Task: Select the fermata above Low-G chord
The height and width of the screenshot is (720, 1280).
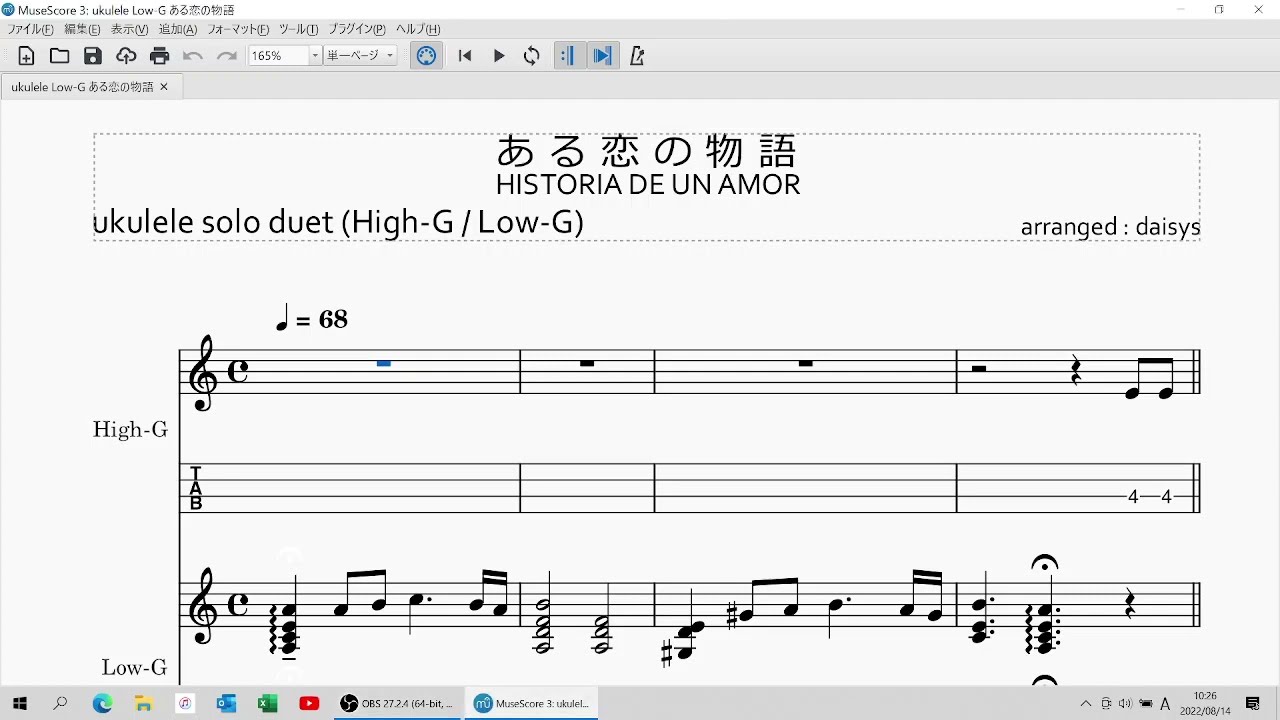Action: (x=1044, y=564)
